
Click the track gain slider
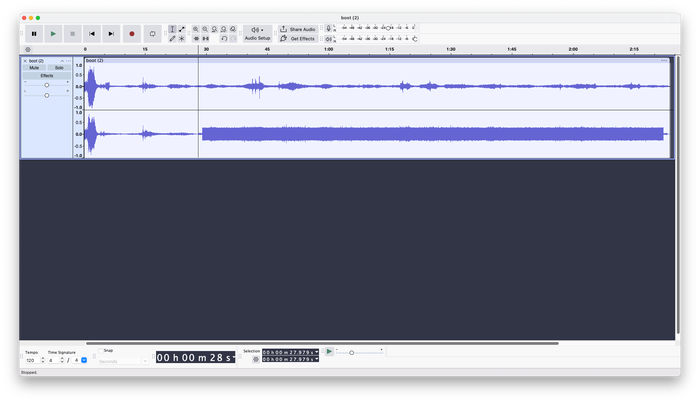click(47, 85)
